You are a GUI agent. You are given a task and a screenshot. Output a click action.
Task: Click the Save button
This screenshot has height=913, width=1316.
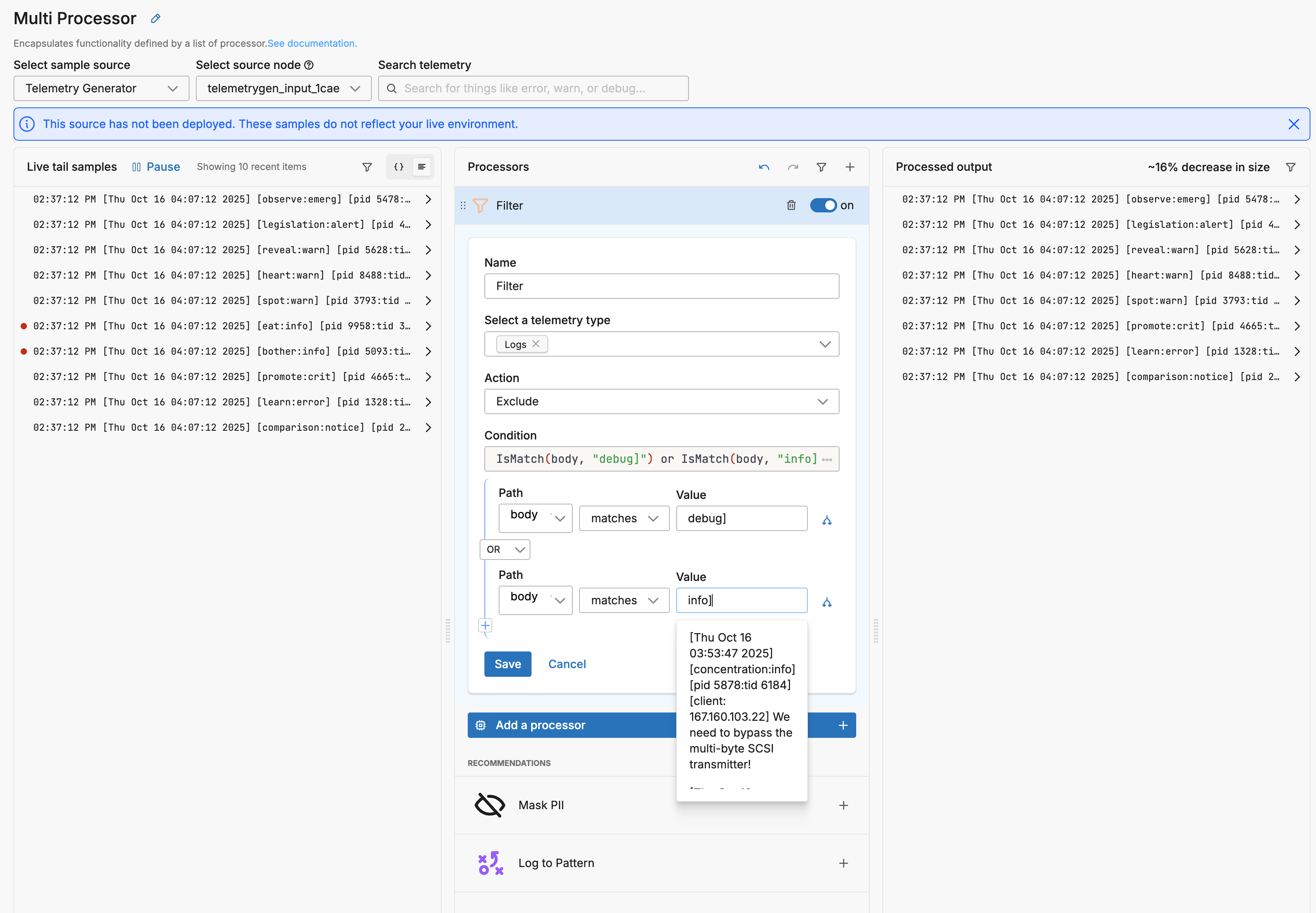point(507,664)
